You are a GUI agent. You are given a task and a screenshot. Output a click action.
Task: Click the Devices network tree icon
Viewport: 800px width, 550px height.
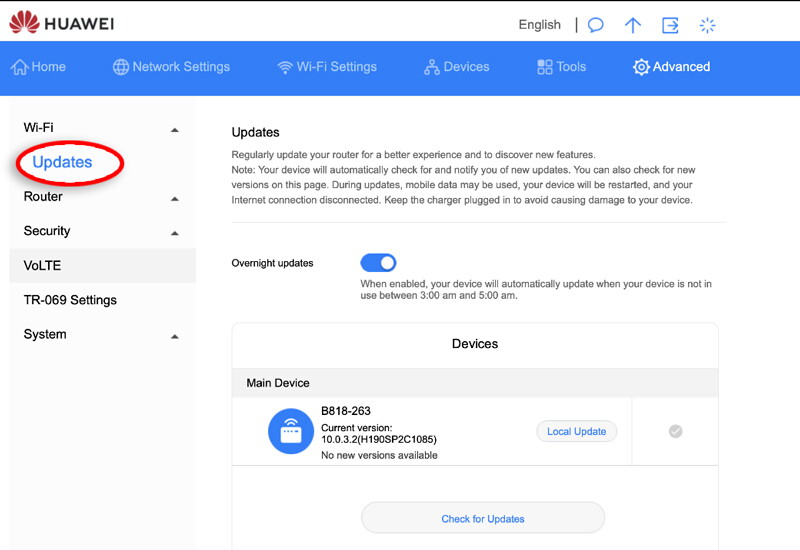tap(432, 67)
